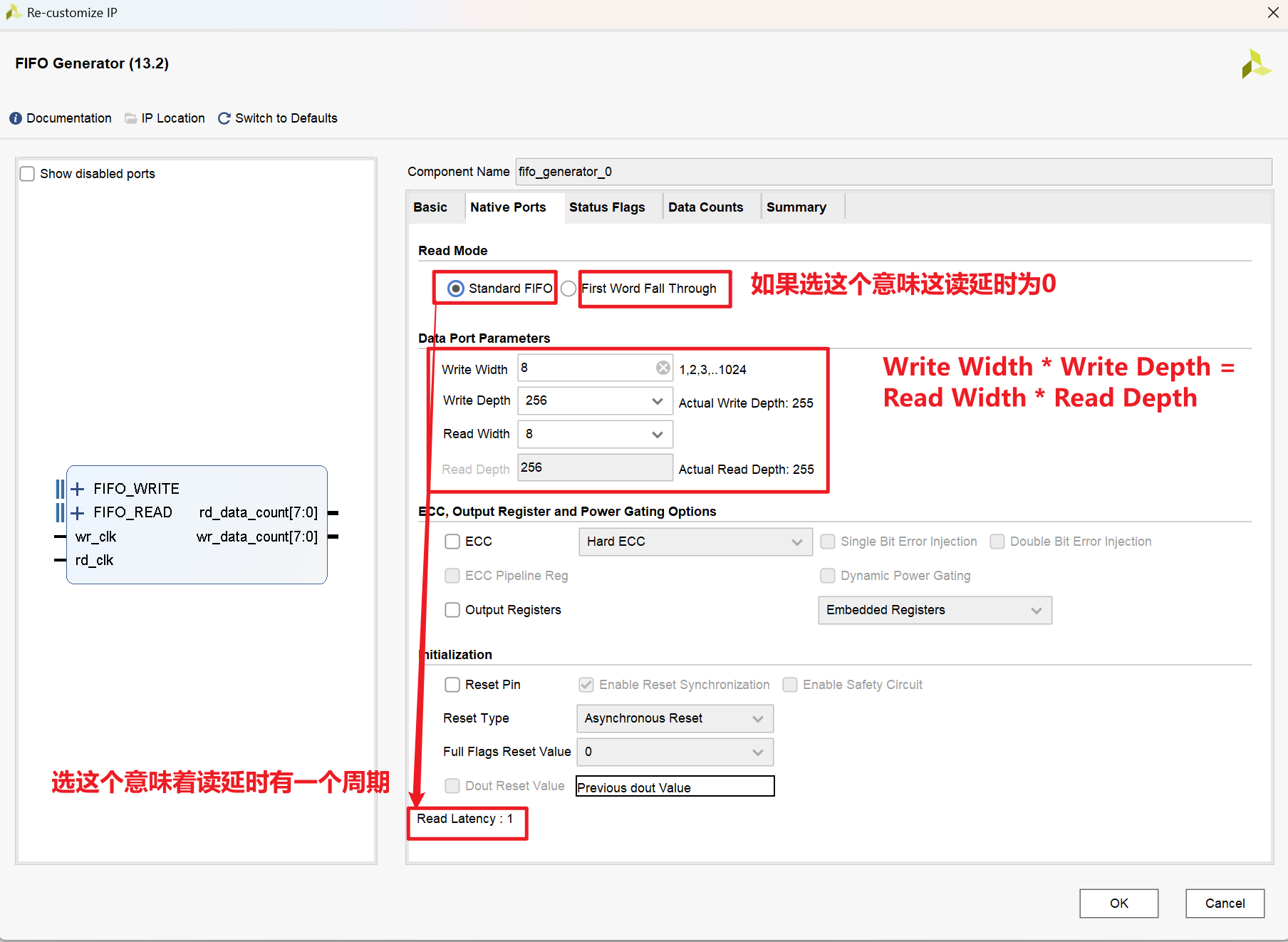Open the Full Flags Reset Value dropdown
The width and height of the screenshot is (1288, 942).
(x=675, y=752)
